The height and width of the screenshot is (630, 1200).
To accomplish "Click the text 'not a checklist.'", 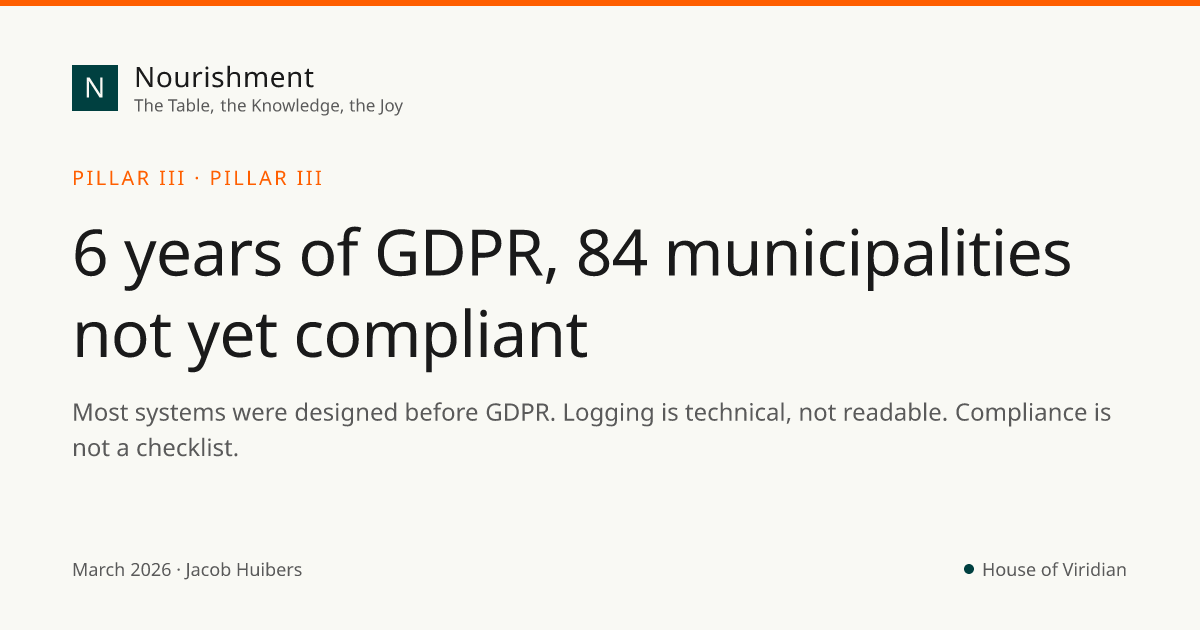I will [x=155, y=448].
